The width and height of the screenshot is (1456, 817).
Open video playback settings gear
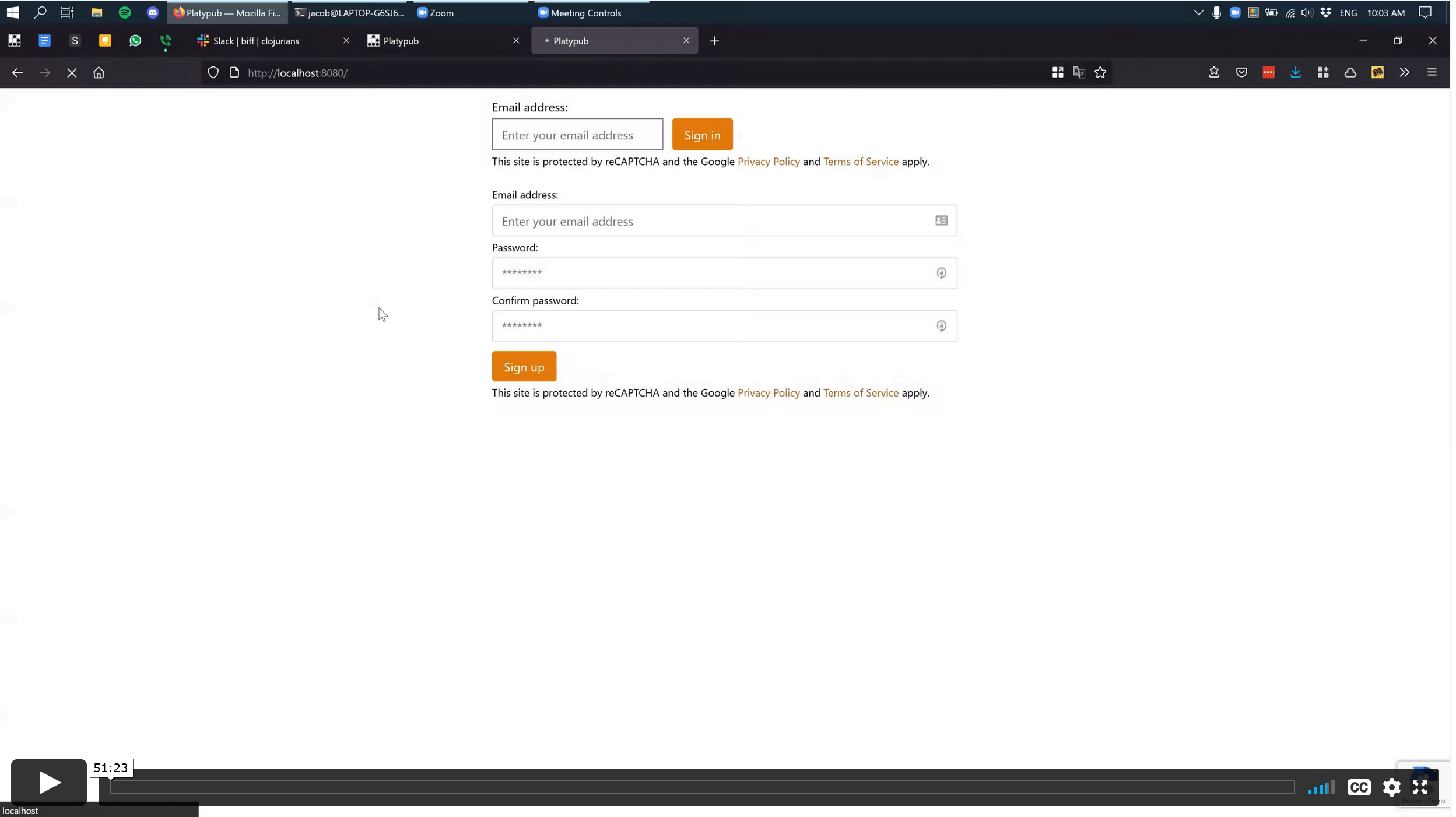pos(1391,788)
